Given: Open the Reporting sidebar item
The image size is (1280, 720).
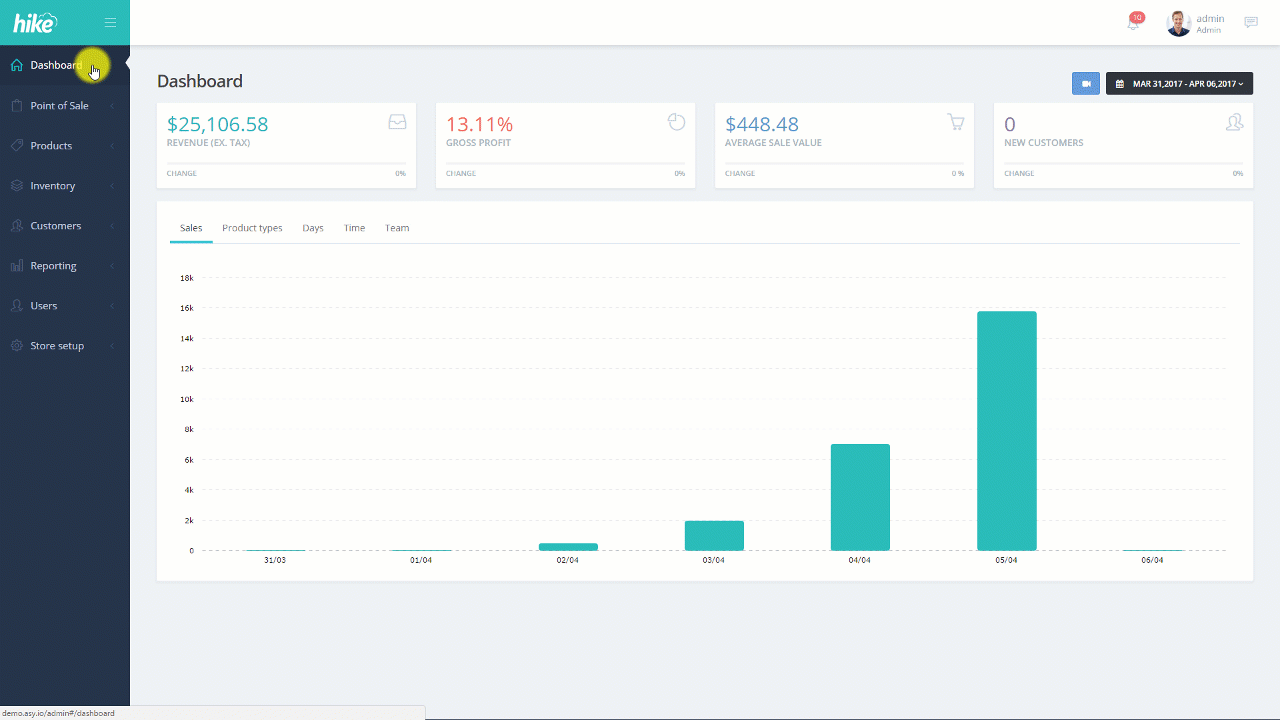Looking at the screenshot, I should pos(65,265).
